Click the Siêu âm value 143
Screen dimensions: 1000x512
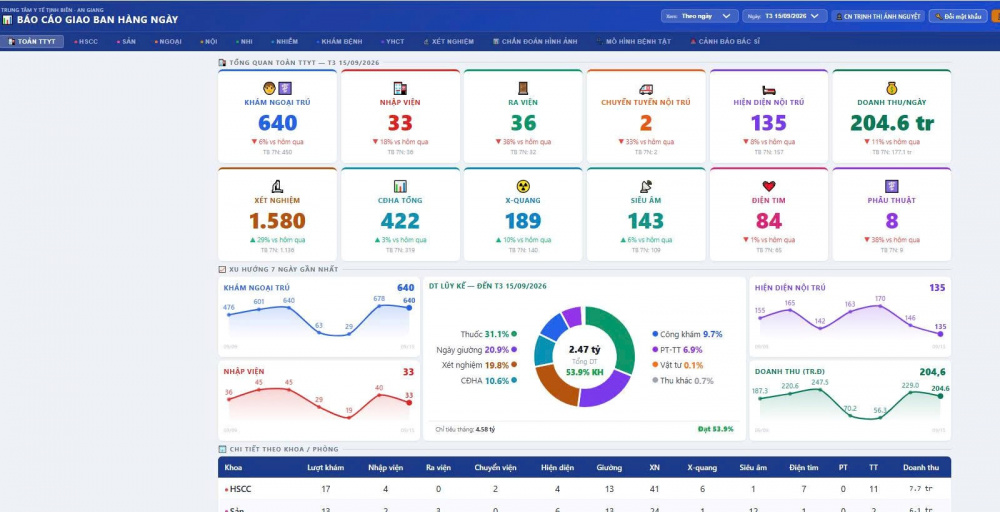click(x=645, y=221)
